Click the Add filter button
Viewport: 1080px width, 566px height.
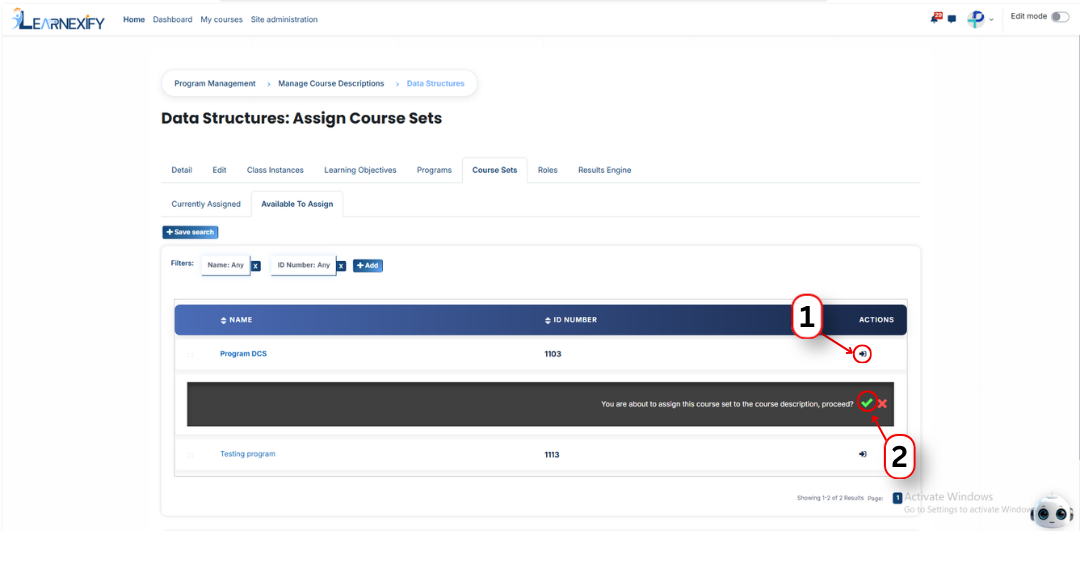(x=368, y=266)
